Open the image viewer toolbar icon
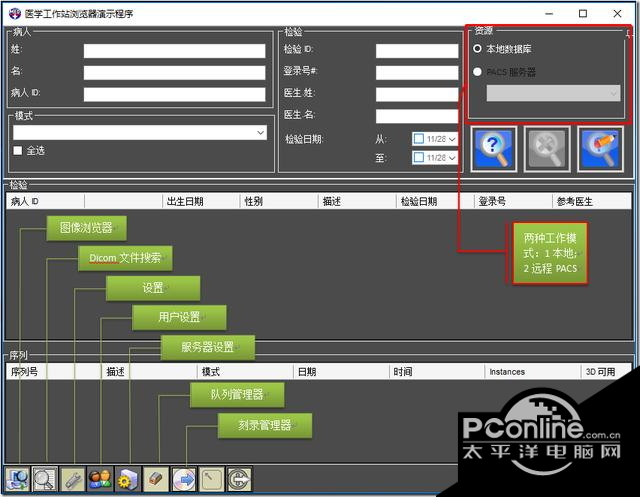This screenshot has width=640, height=497. (17, 479)
